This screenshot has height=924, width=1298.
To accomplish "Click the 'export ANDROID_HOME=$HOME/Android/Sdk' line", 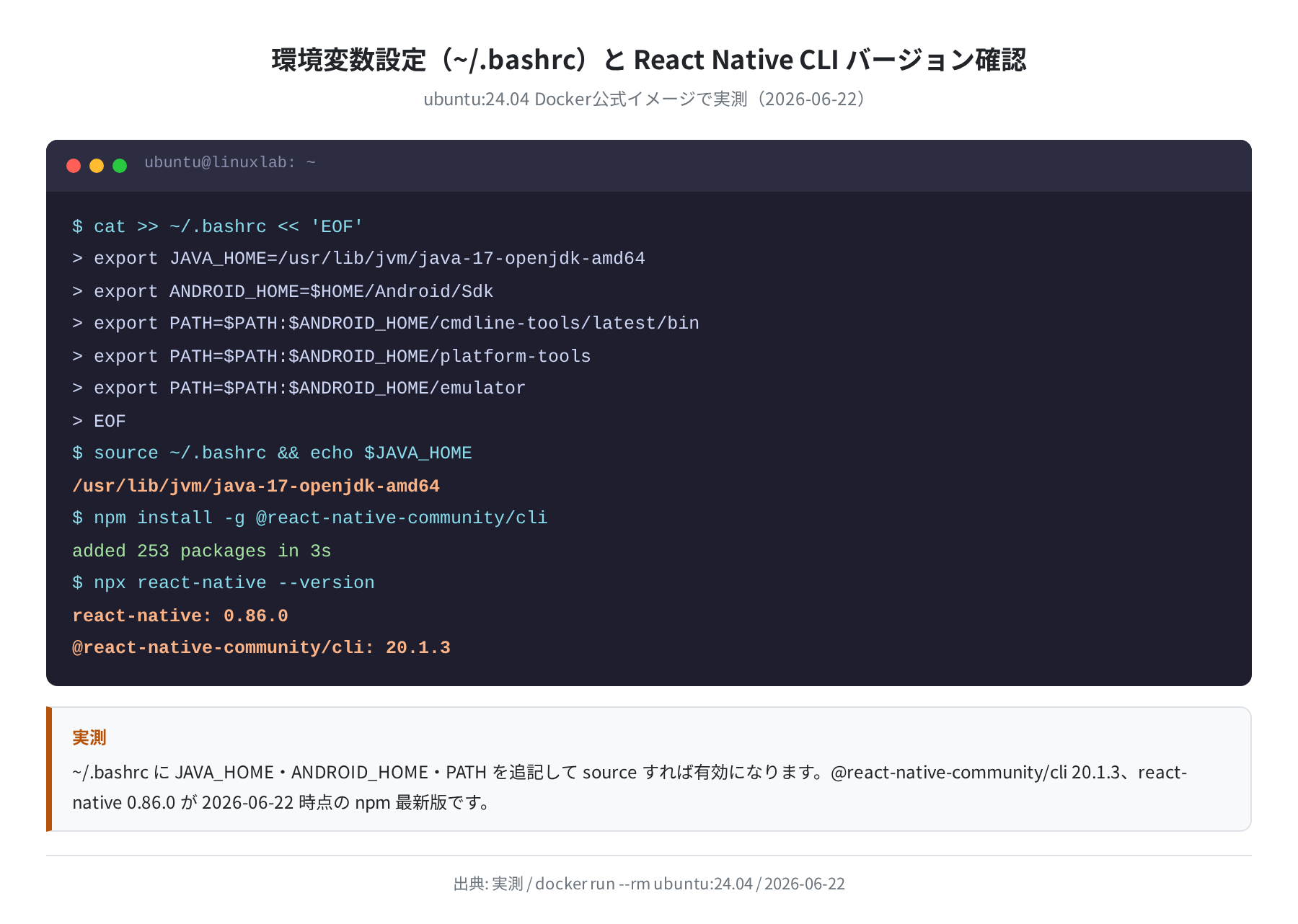I will click(283, 292).
